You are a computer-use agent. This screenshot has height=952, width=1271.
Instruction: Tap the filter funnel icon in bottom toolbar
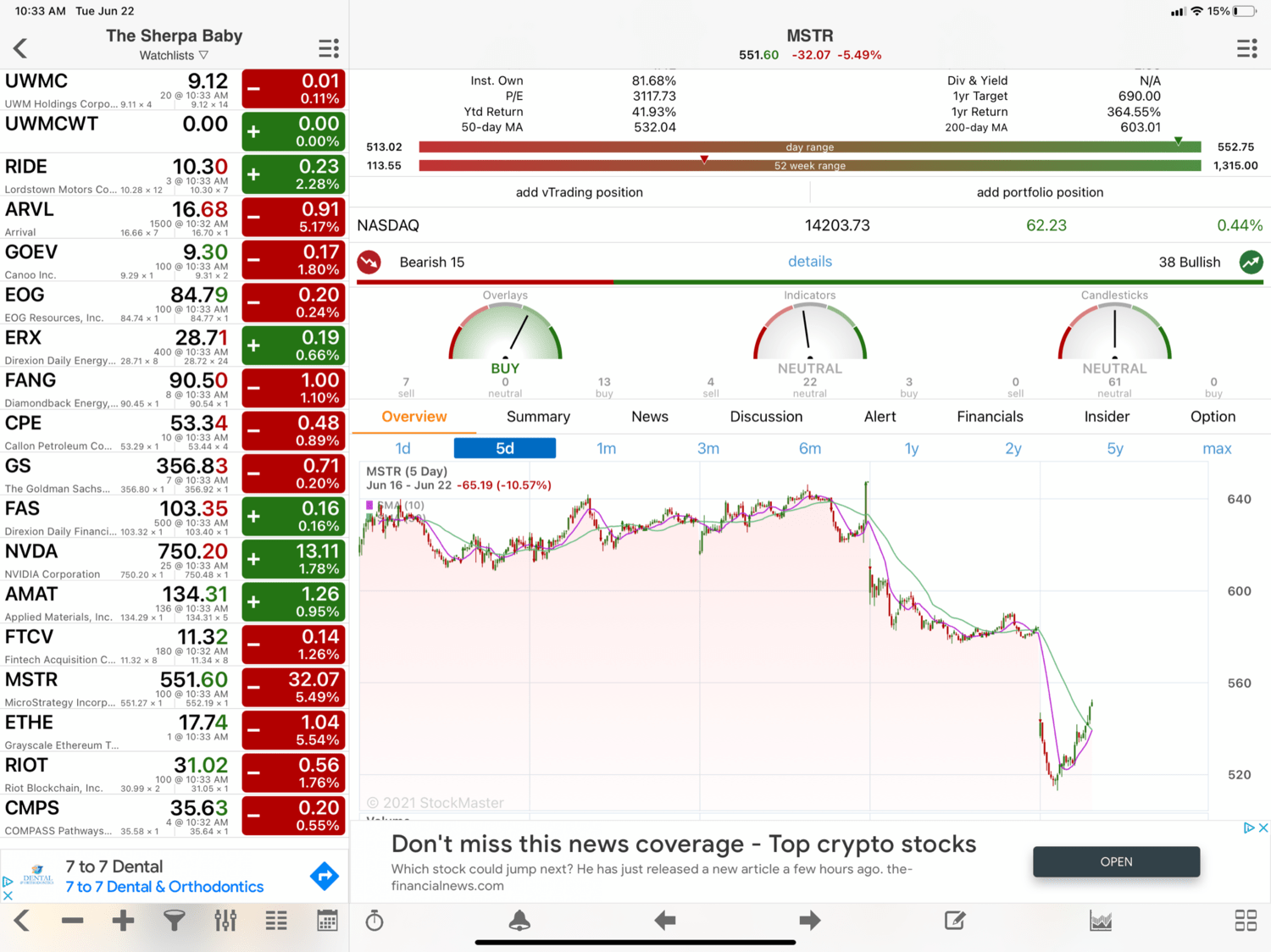point(174,921)
